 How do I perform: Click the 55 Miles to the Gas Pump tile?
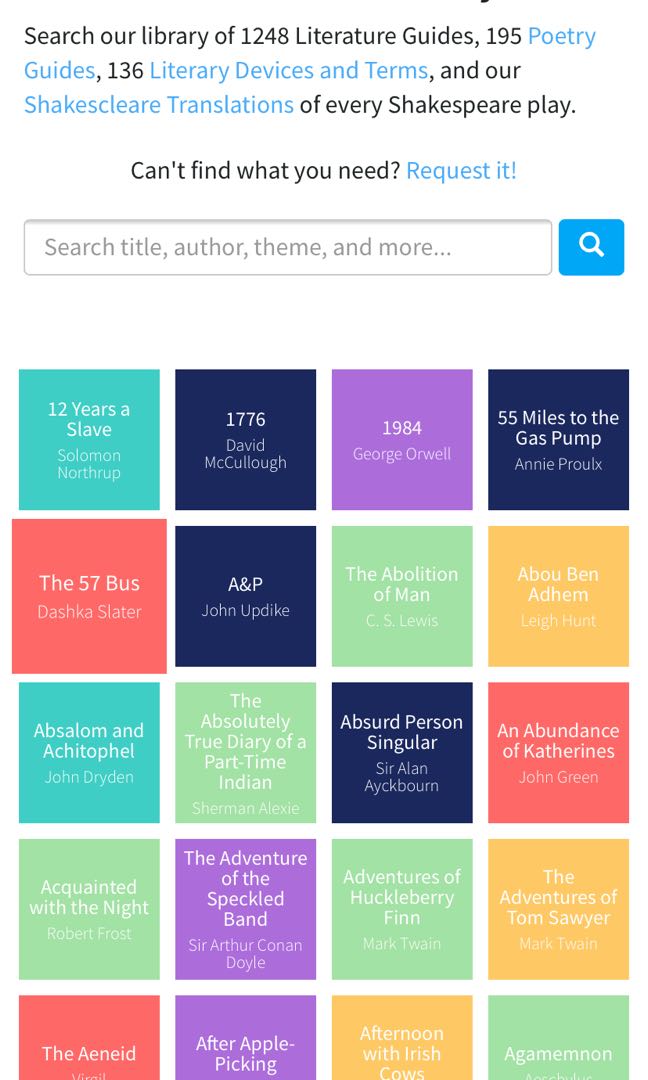pos(558,440)
